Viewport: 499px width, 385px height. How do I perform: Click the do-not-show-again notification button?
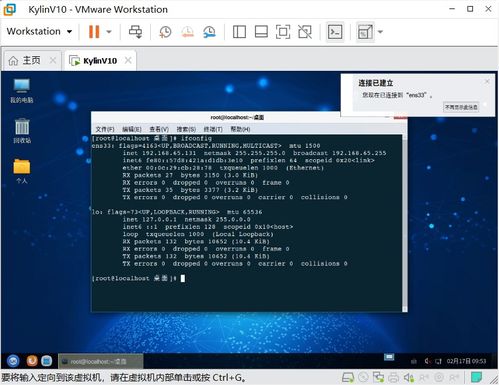tap(461, 107)
